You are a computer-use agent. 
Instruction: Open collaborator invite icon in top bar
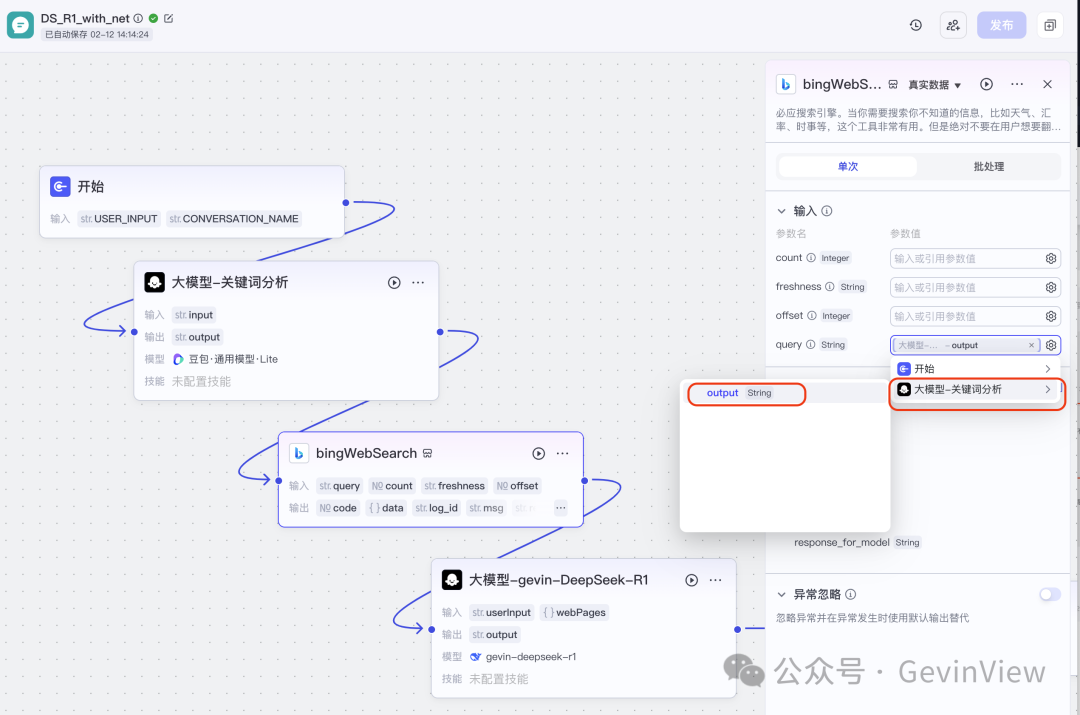[953, 24]
